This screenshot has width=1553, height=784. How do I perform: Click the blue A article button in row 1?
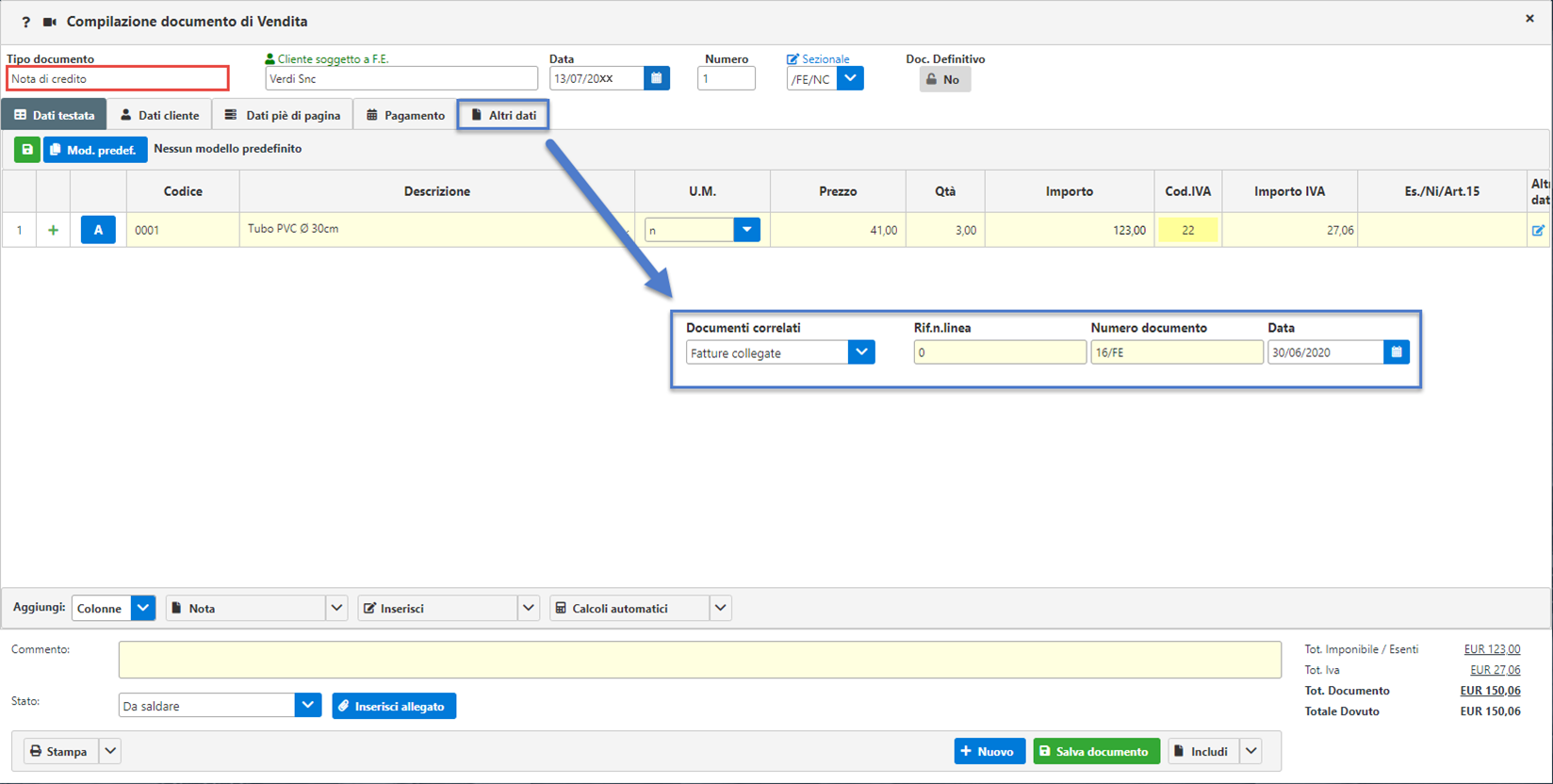[x=98, y=230]
